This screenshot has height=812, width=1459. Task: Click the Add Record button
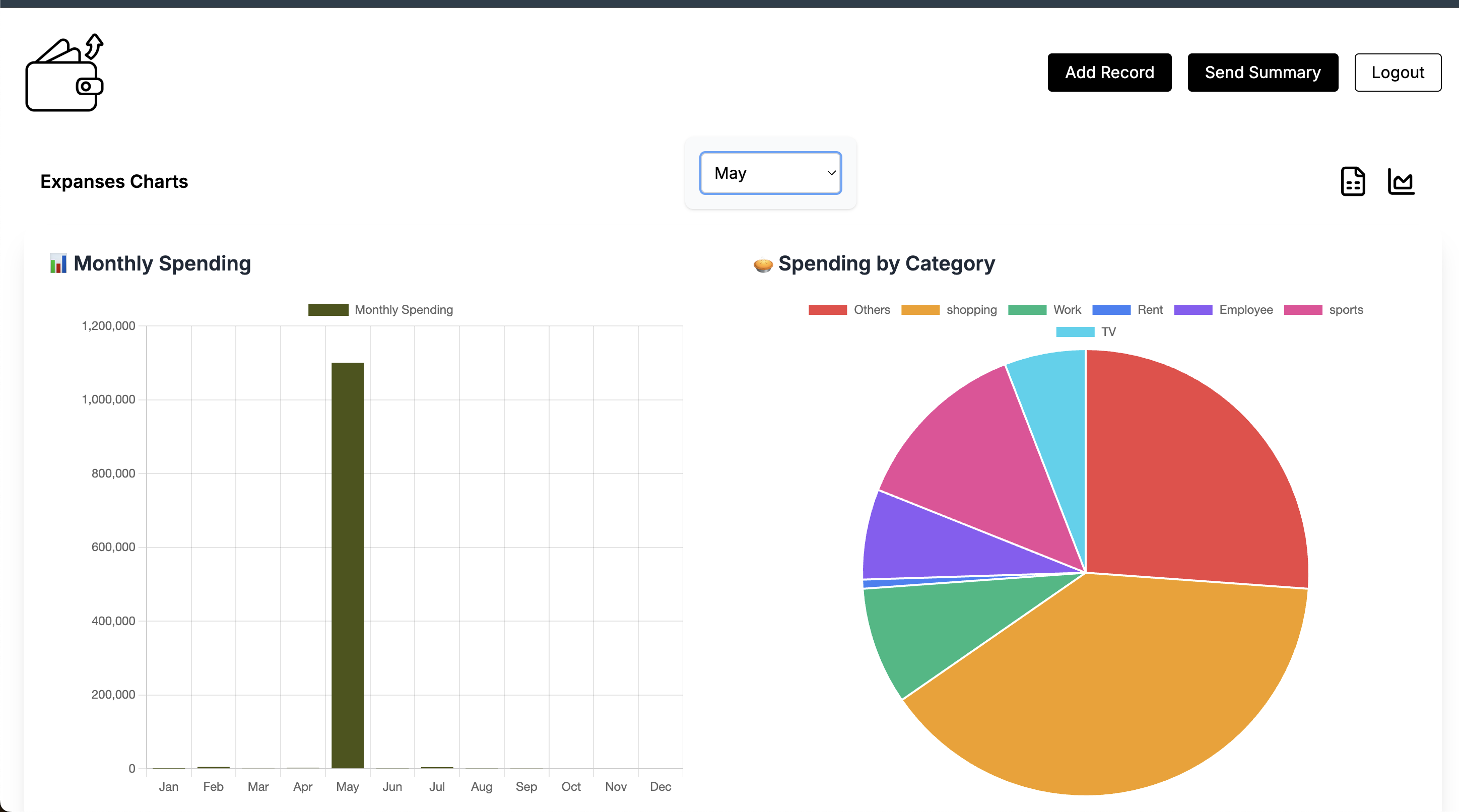(1109, 72)
